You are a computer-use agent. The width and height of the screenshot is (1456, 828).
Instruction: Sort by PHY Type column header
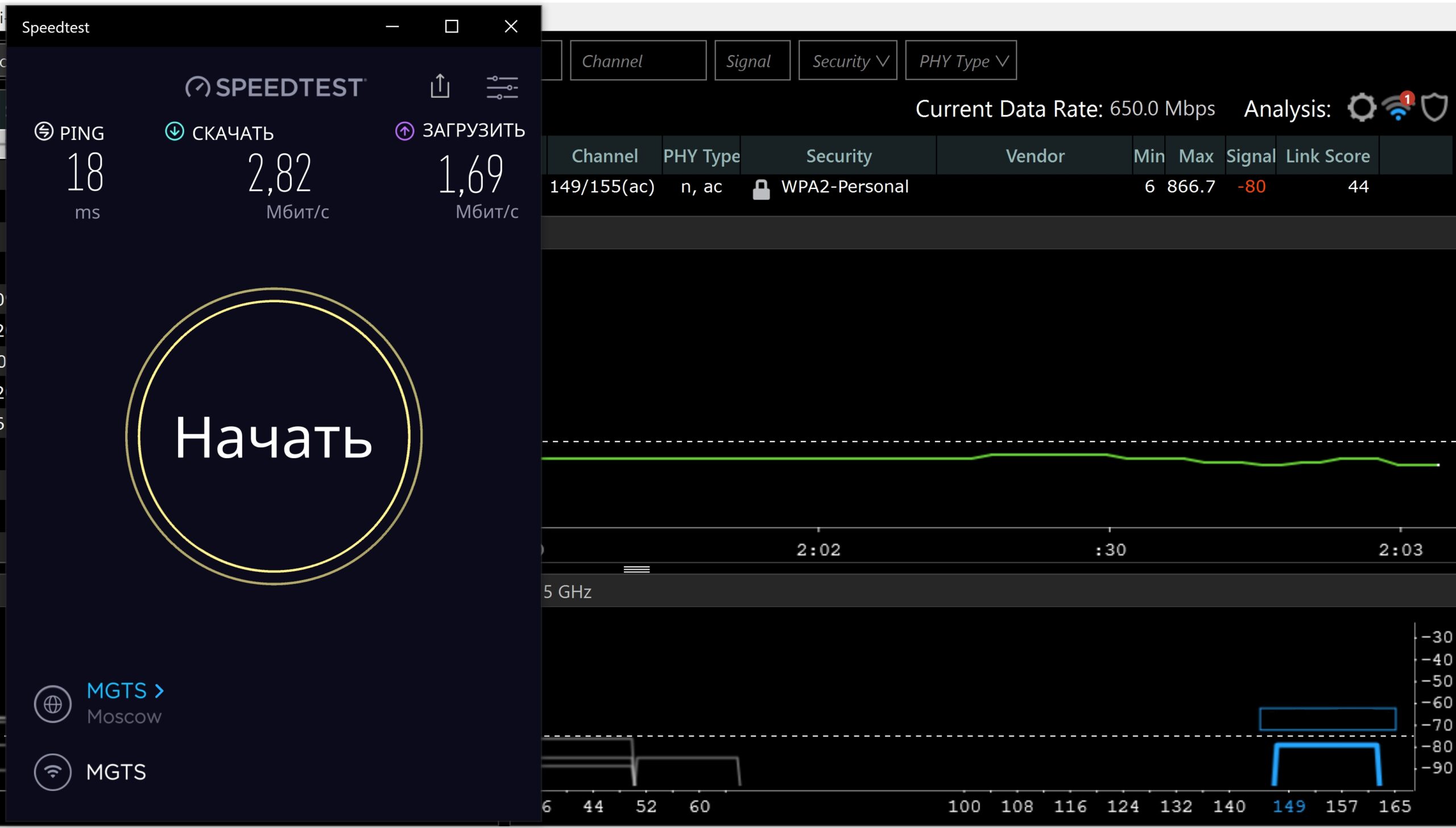pyautogui.click(x=701, y=155)
